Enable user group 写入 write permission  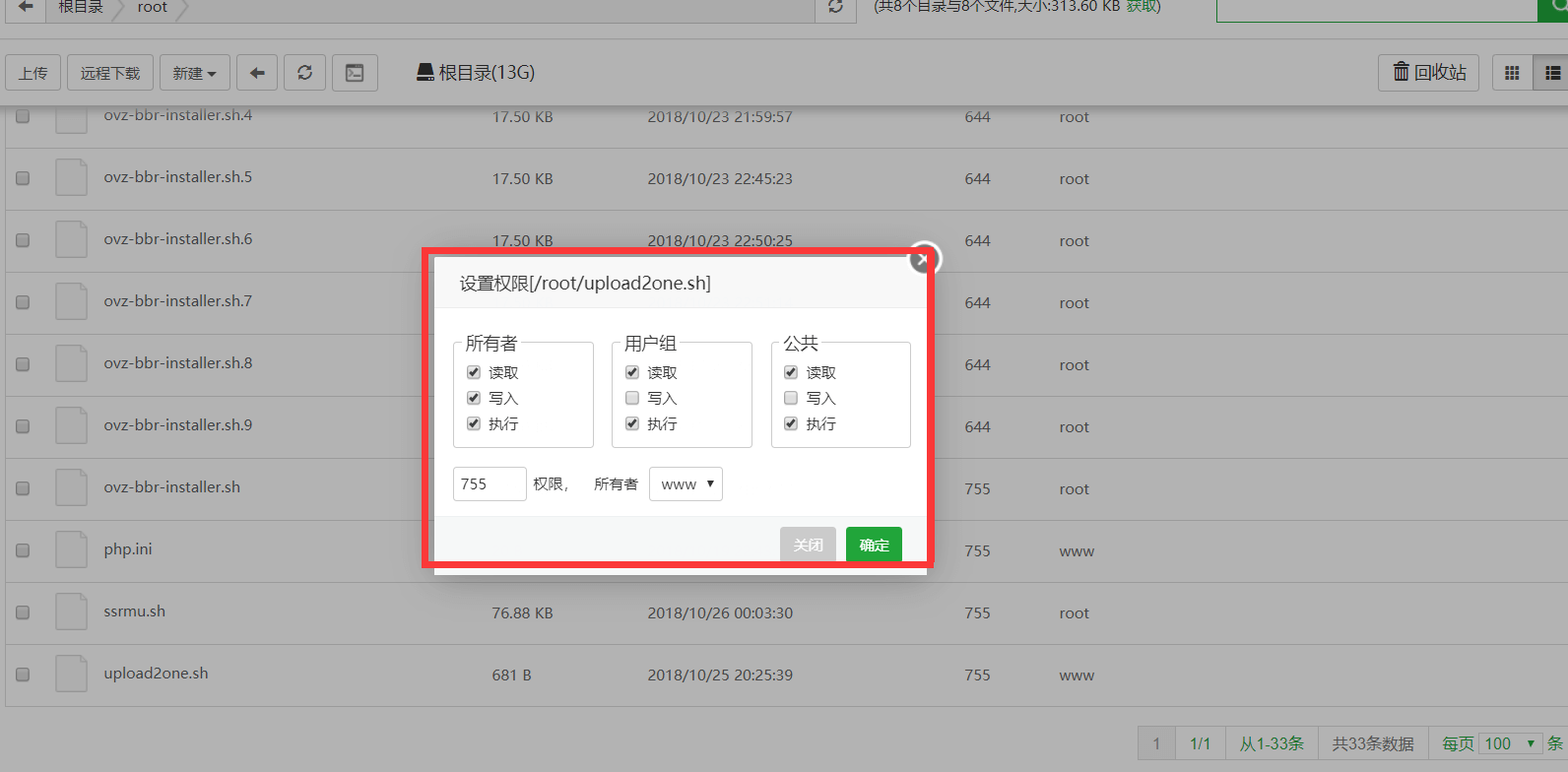tap(632, 398)
